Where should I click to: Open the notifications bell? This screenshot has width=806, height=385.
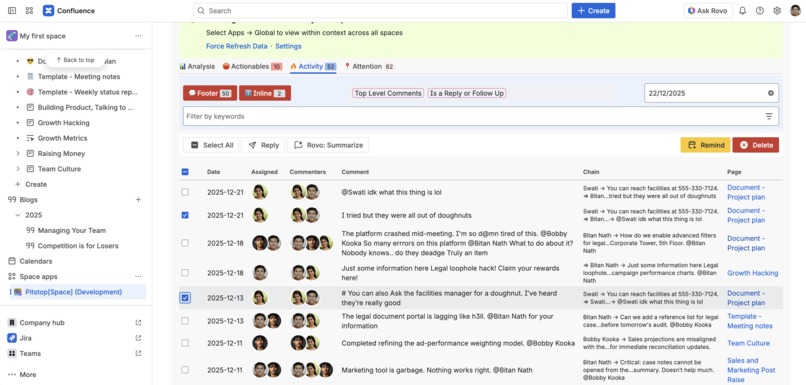(742, 10)
